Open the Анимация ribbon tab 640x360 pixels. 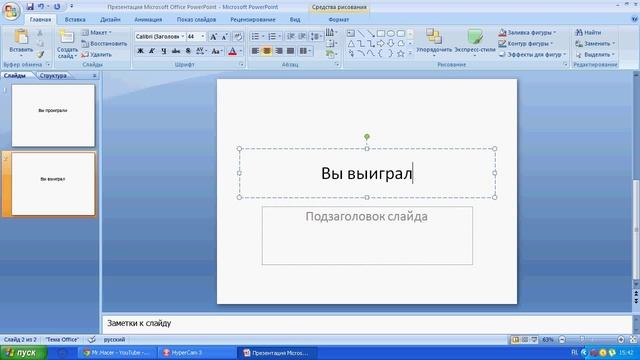(x=148, y=19)
